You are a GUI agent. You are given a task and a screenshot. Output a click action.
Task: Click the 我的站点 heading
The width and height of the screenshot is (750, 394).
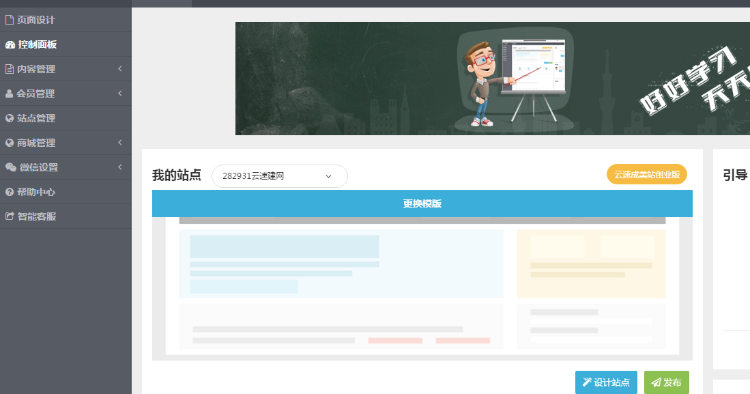pyautogui.click(x=176, y=175)
